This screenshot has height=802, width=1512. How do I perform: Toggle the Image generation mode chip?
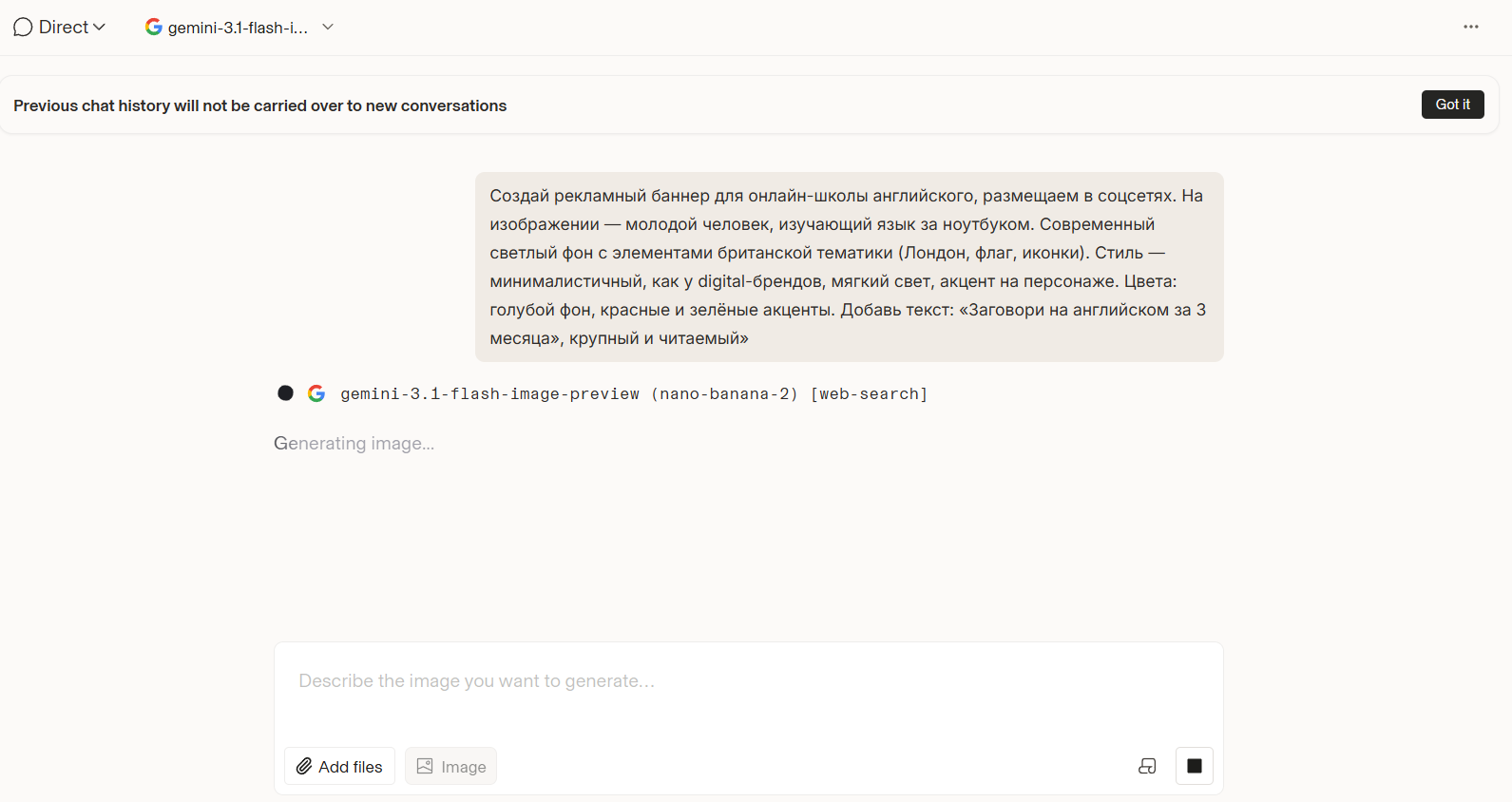click(451, 767)
